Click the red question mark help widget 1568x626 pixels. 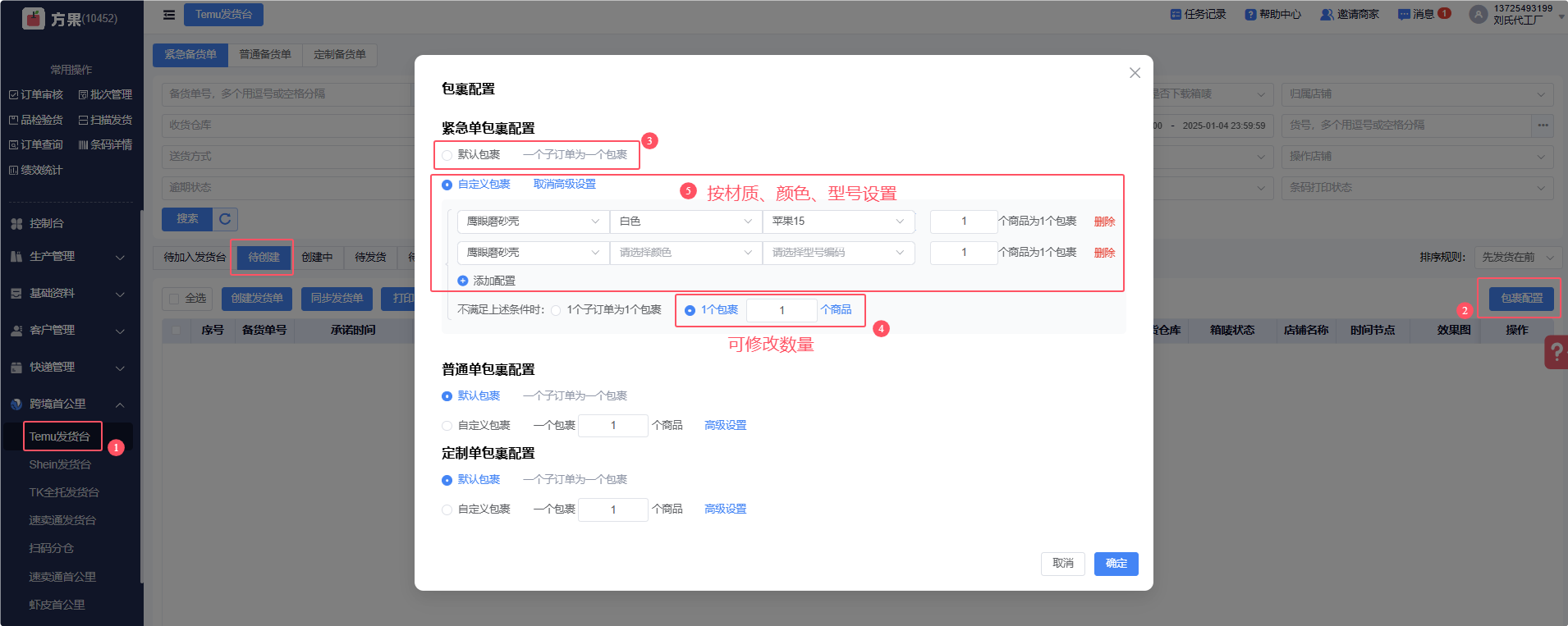click(1556, 353)
